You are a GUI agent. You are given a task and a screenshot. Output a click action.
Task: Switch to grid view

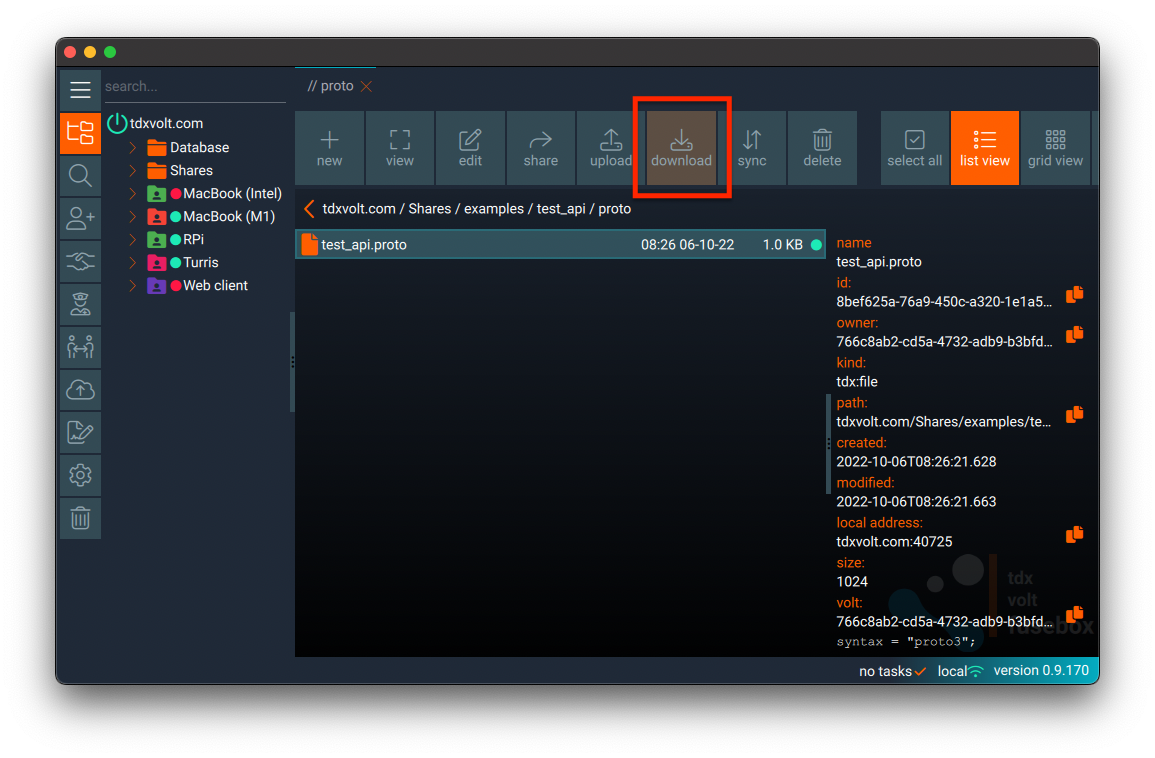(1056, 148)
